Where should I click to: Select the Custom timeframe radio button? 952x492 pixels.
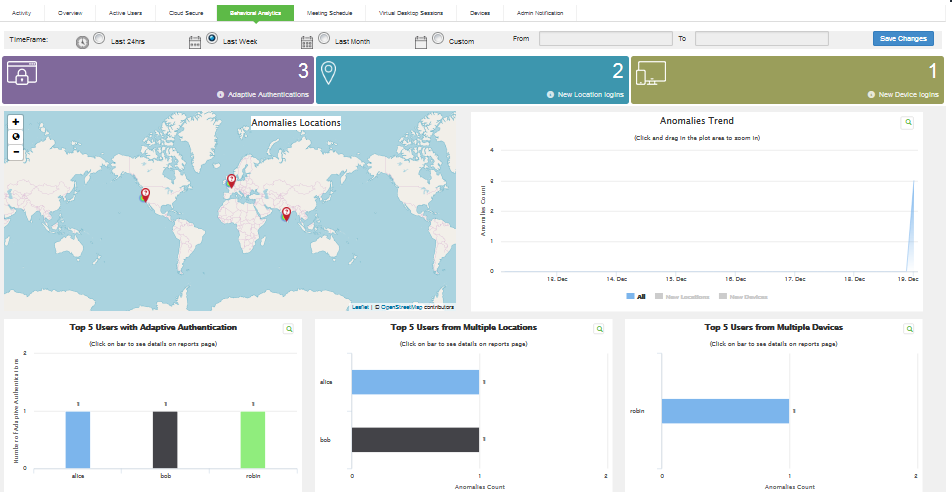point(437,39)
